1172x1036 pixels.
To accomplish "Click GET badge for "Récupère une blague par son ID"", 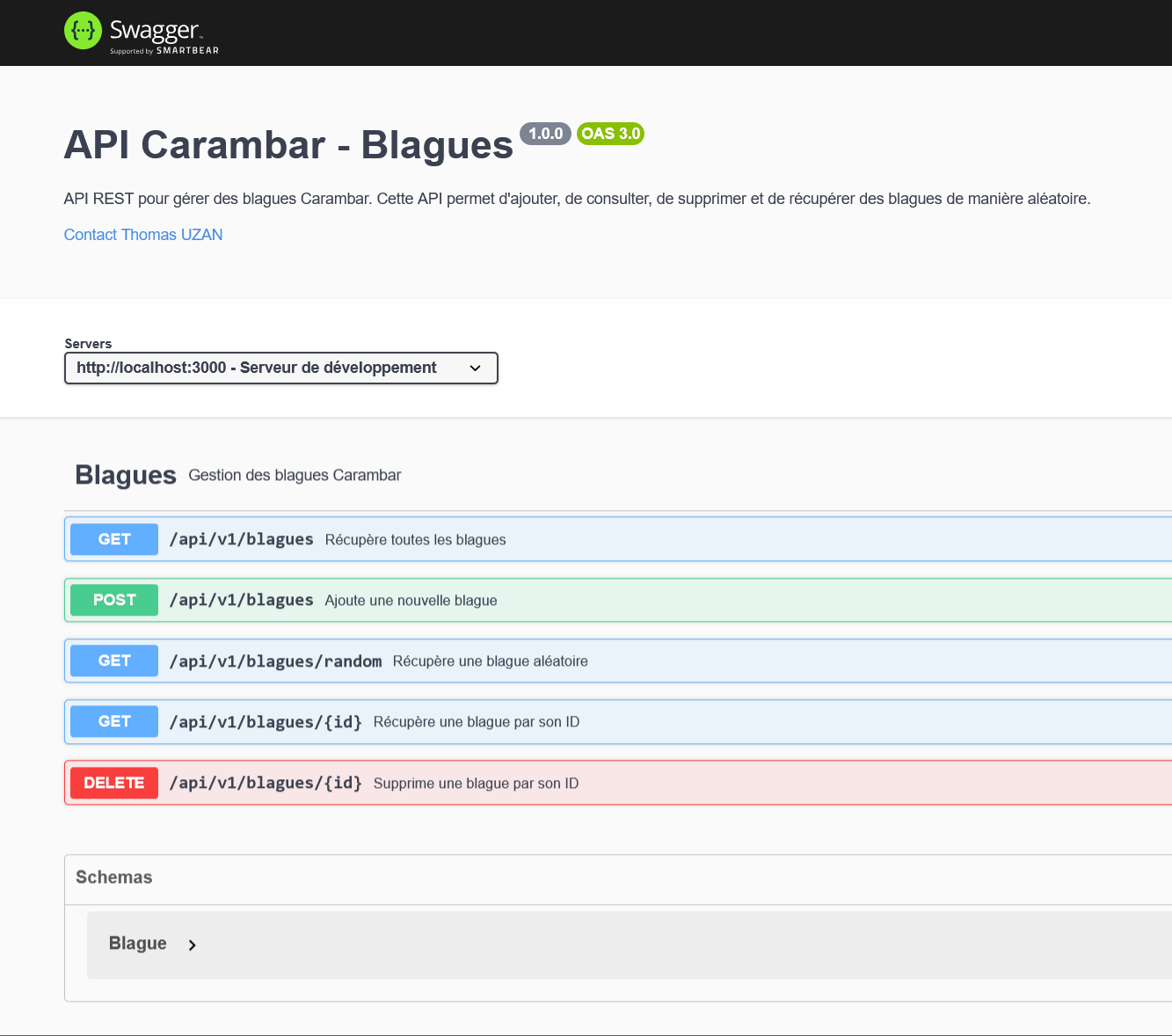I will coord(114,721).
